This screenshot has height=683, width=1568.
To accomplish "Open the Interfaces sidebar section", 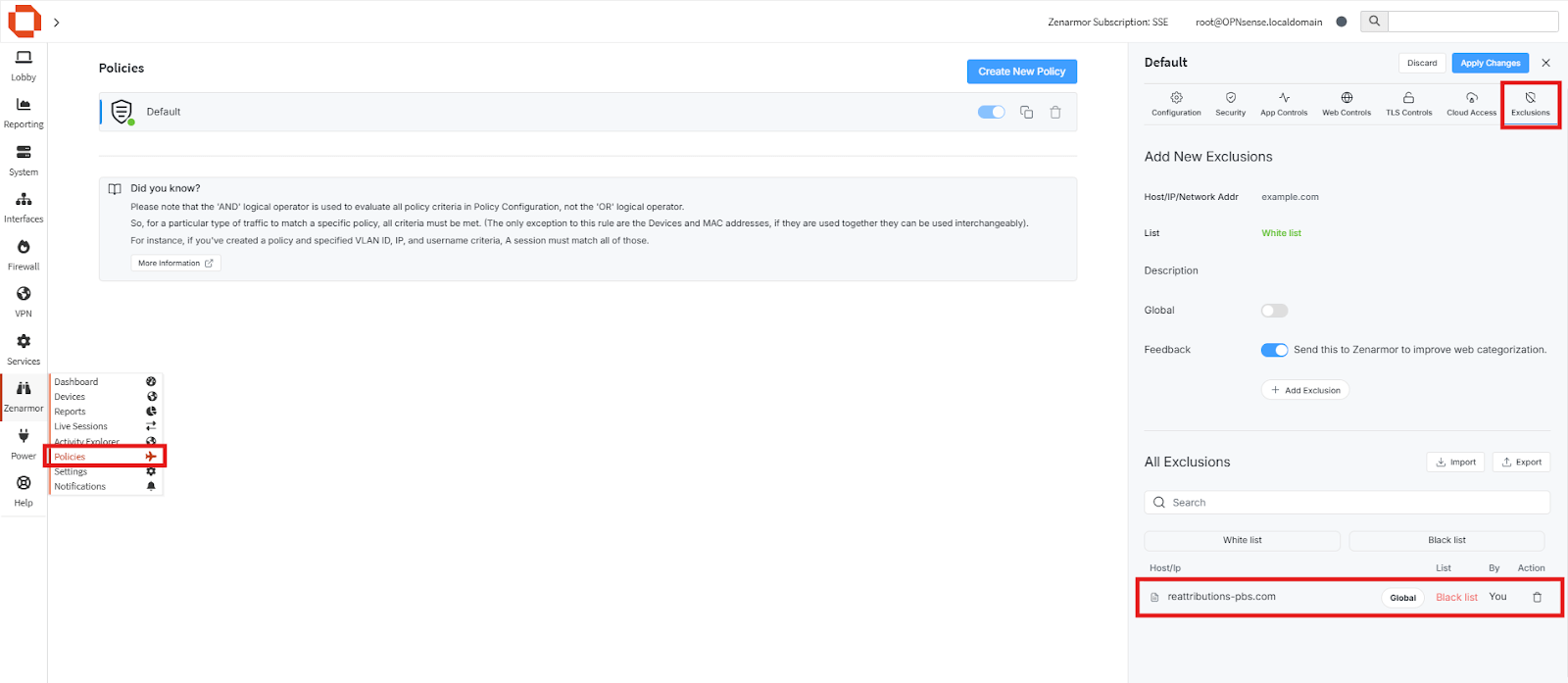I will pos(24,208).
